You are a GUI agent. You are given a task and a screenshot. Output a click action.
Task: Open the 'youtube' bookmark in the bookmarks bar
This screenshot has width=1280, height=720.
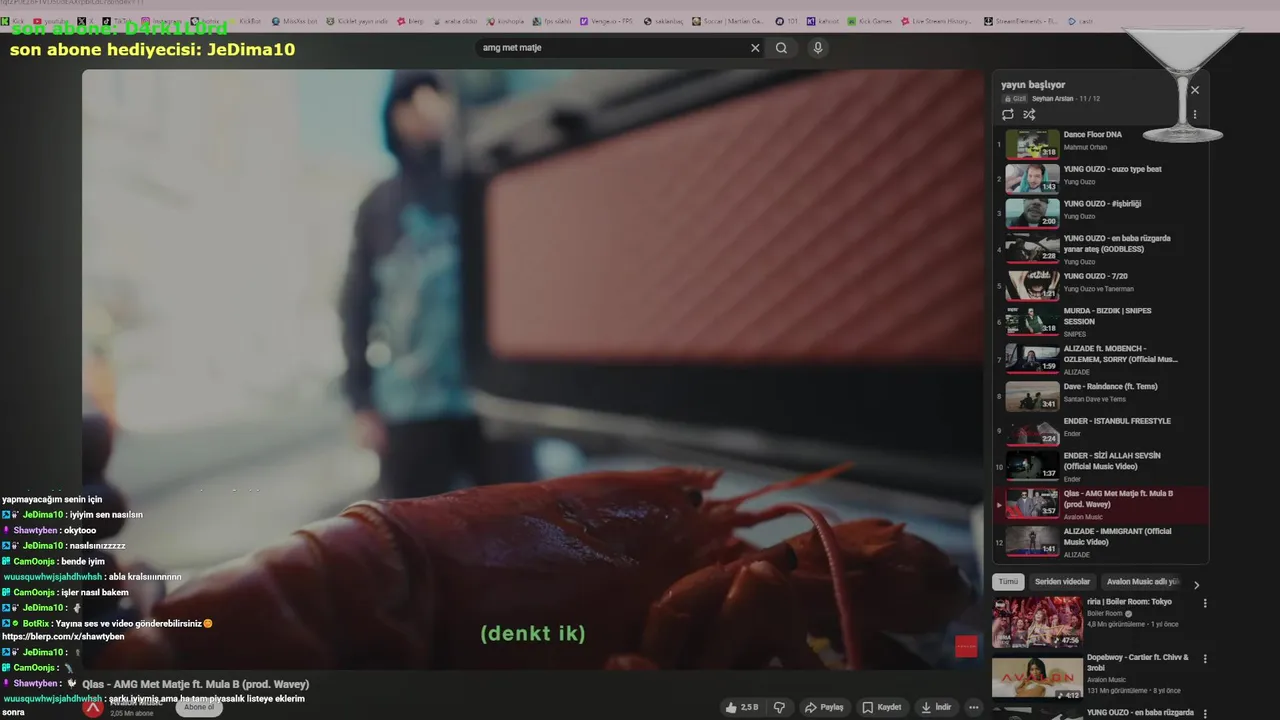[x=53, y=21]
